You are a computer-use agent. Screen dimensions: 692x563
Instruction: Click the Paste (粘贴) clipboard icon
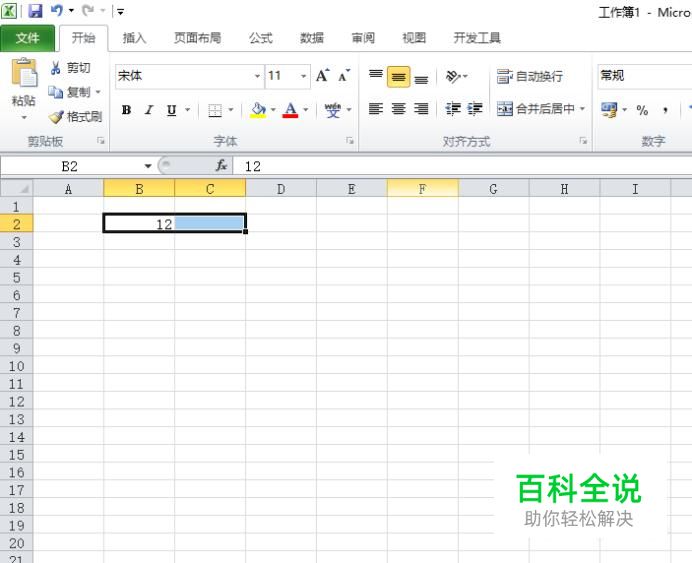click(24, 73)
